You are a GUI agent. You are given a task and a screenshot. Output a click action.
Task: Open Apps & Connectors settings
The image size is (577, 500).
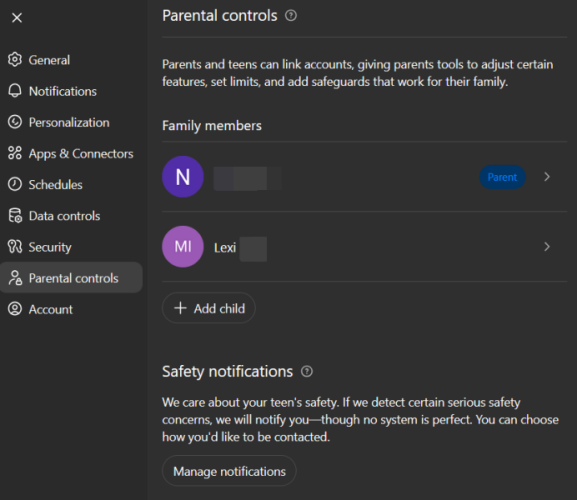[x=71, y=153]
